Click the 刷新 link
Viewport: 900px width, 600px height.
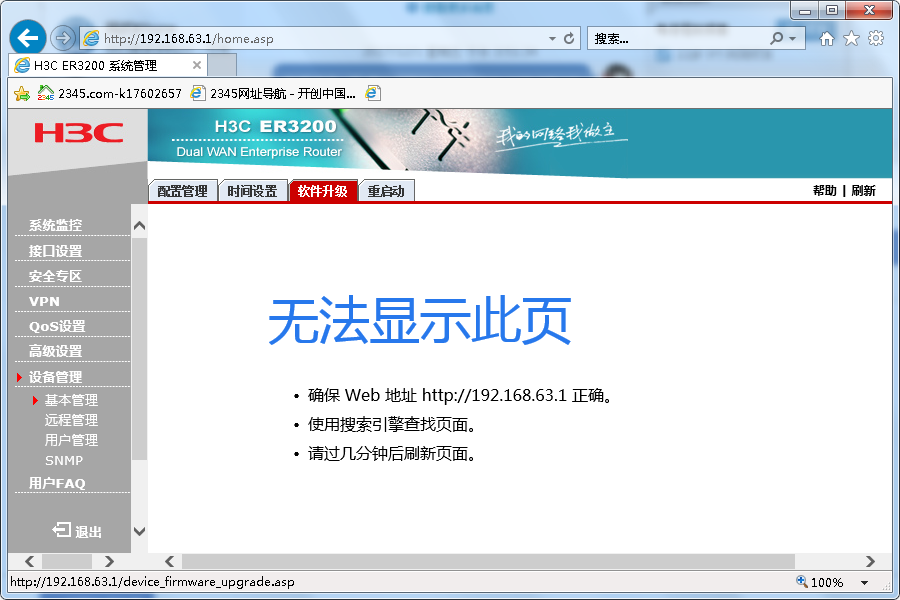pyautogui.click(x=863, y=191)
